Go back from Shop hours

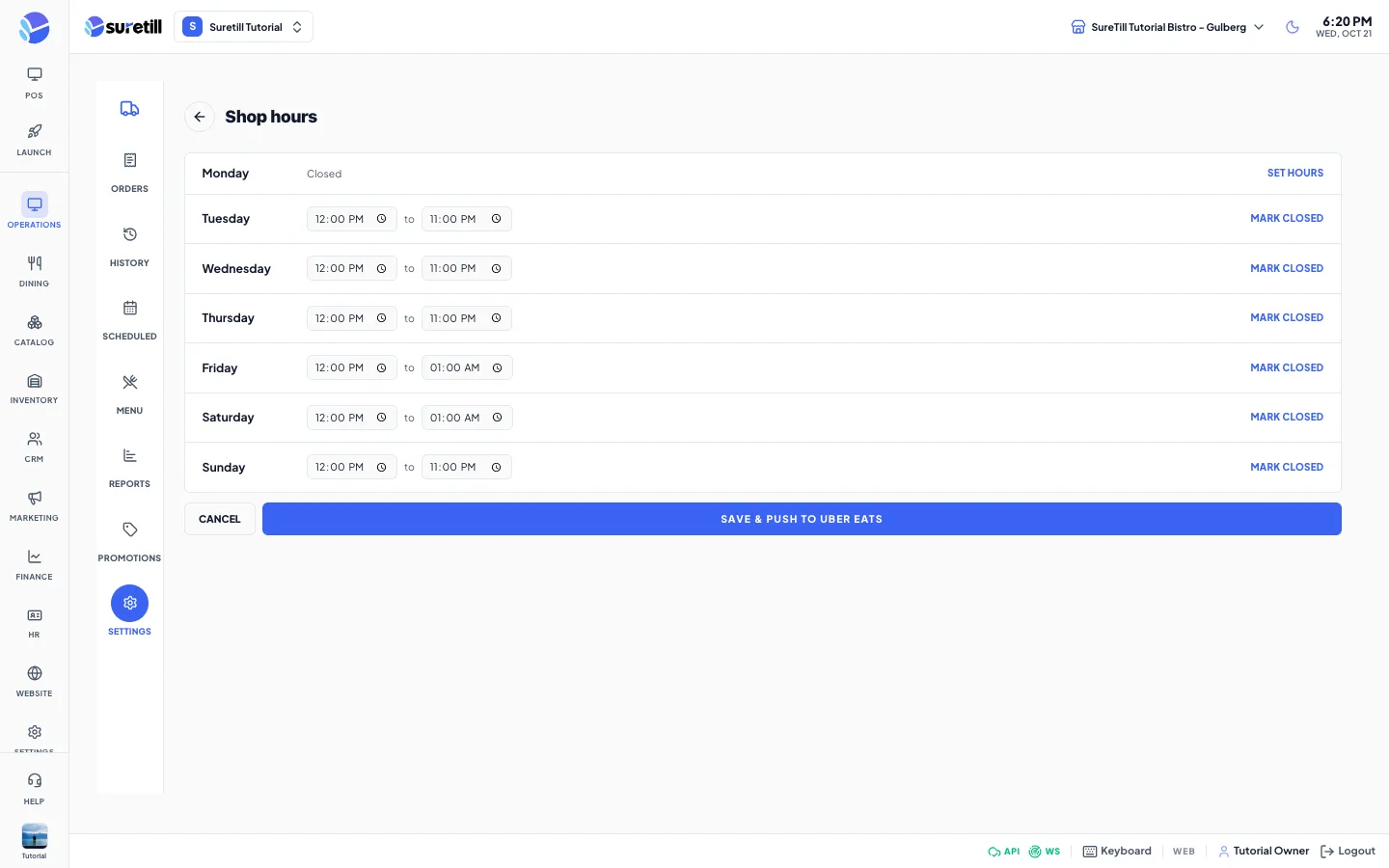pos(200,117)
